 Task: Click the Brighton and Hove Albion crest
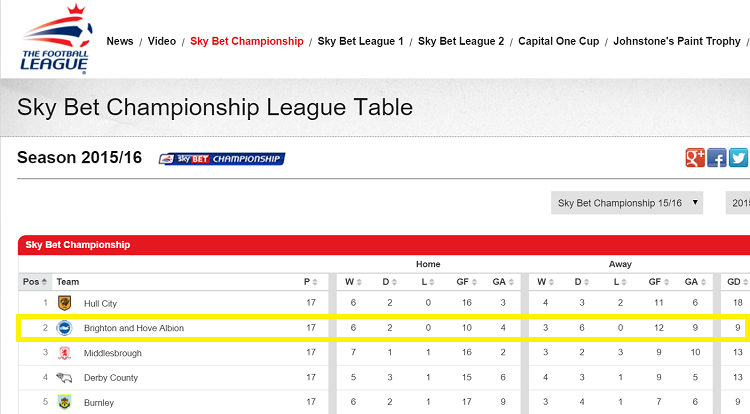click(x=65, y=328)
